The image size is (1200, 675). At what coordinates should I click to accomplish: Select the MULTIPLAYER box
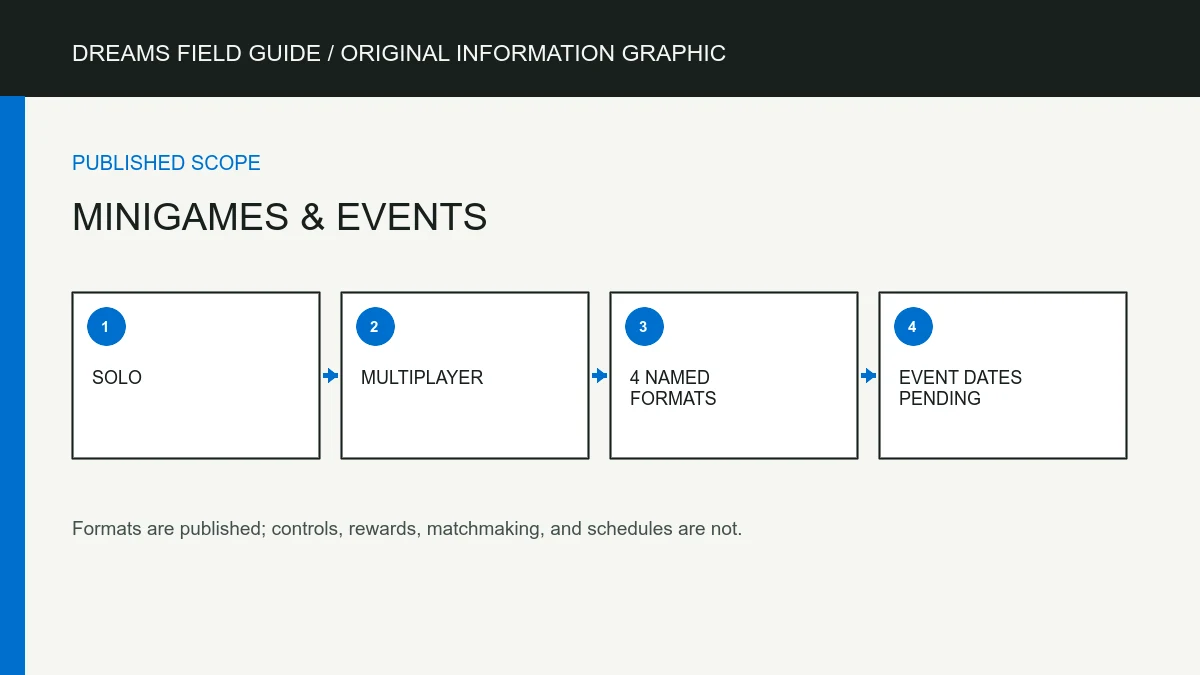pos(465,375)
